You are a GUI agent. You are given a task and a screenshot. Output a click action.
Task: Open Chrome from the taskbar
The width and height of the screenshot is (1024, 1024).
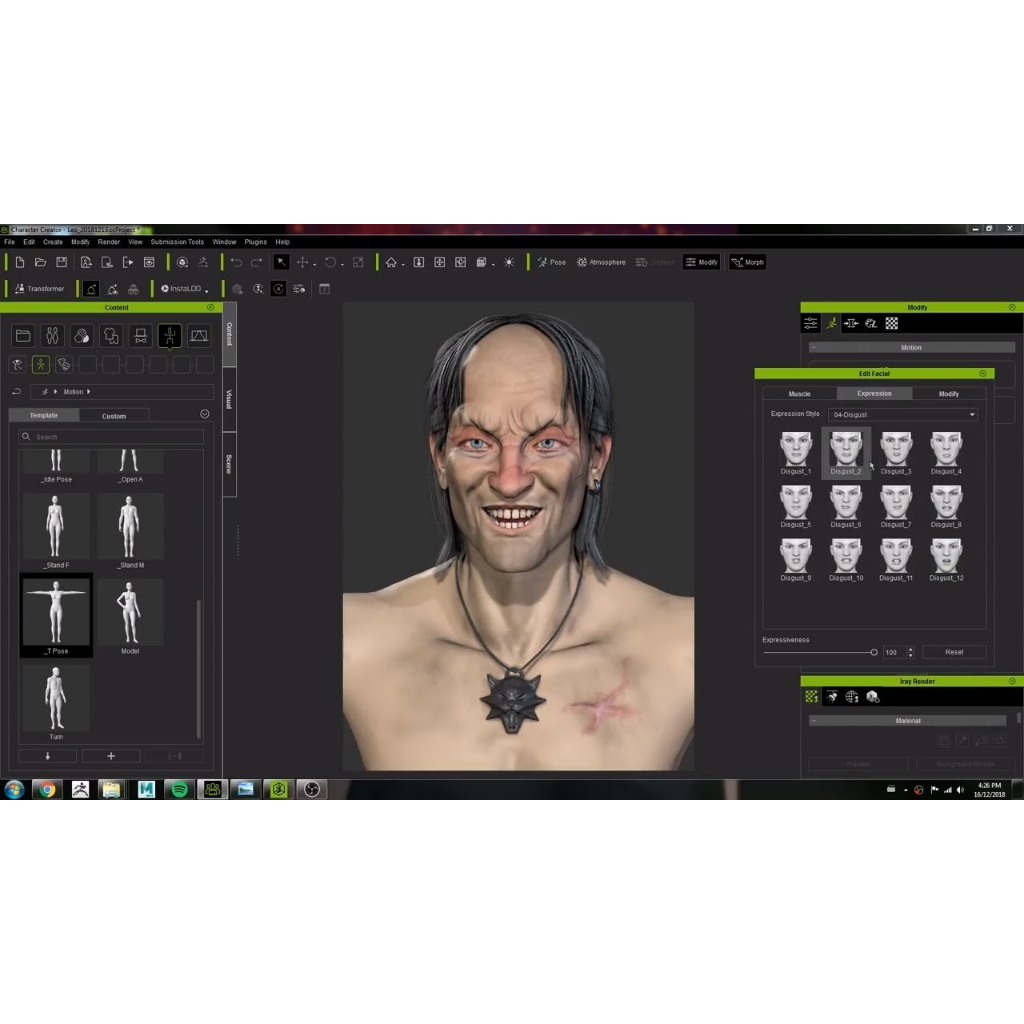(x=47, y=790)
